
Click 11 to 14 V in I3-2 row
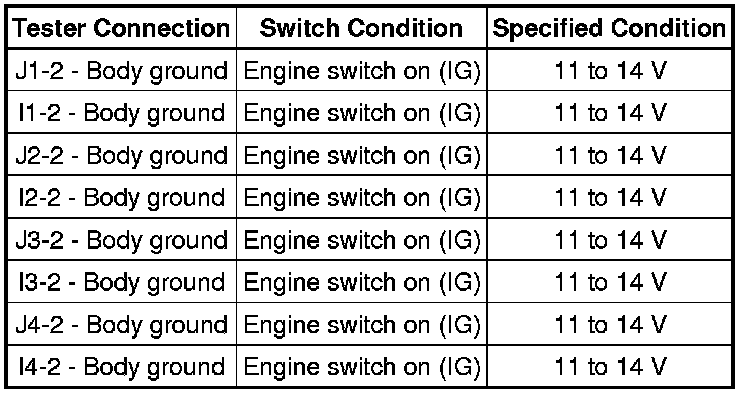[609, 281]
